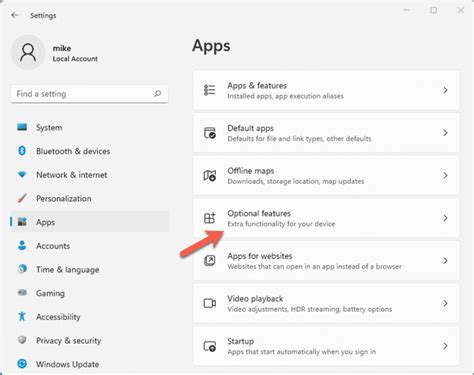The height and width of the screenshot is (375, 474).
Task: Click the back arrow icon
Action: [15, 15]
